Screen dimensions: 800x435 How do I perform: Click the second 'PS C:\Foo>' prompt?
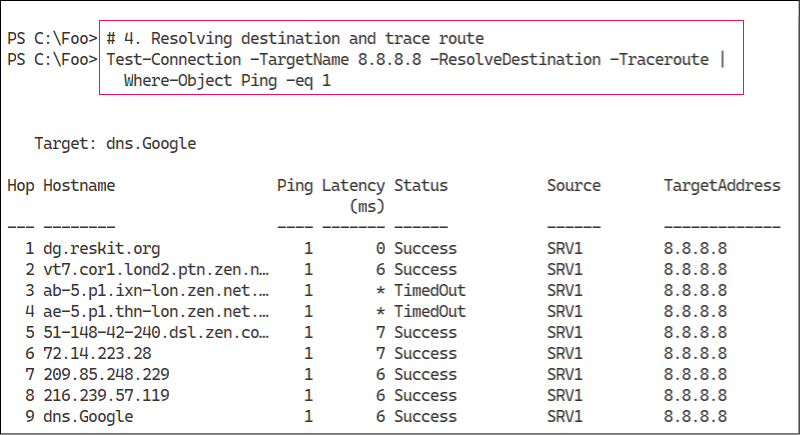[x=52, y=60]
